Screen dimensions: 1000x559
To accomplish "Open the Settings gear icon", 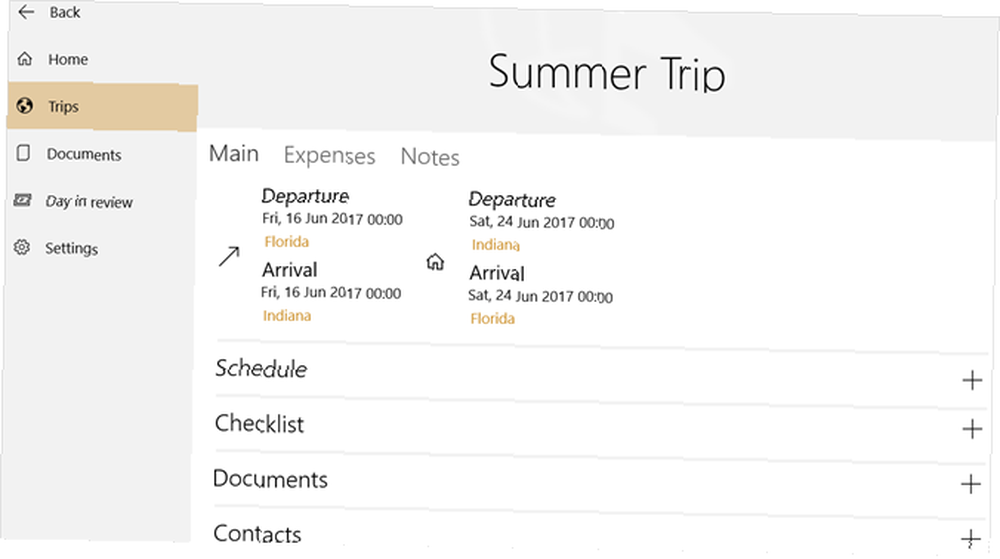I will (x=22, y=247).
